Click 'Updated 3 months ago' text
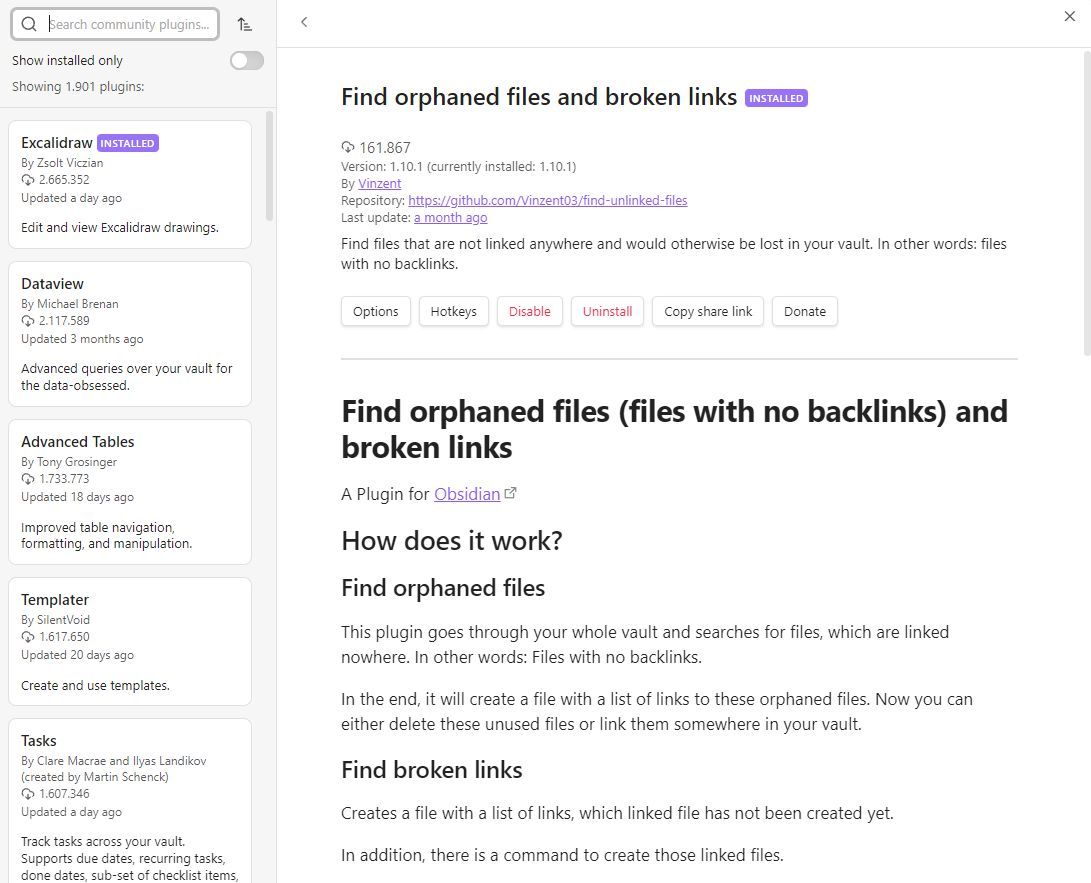 click(82, 339)
